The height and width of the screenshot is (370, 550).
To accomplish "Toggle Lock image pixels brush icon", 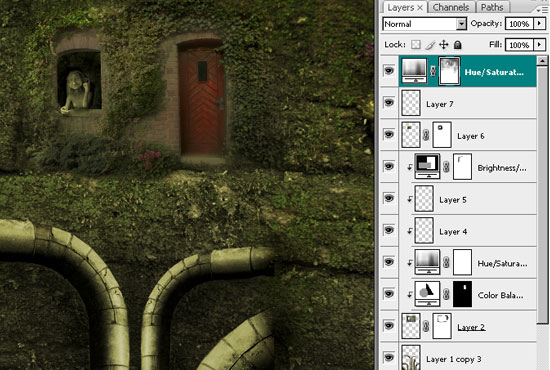I will [x=430, y=45].
